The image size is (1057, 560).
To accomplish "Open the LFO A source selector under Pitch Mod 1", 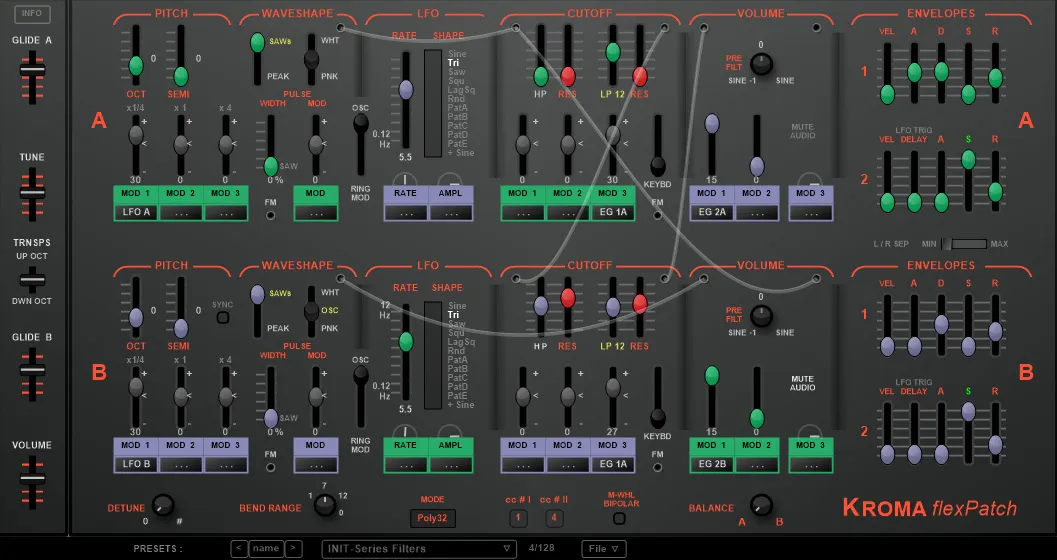I will tap(136, 212).
